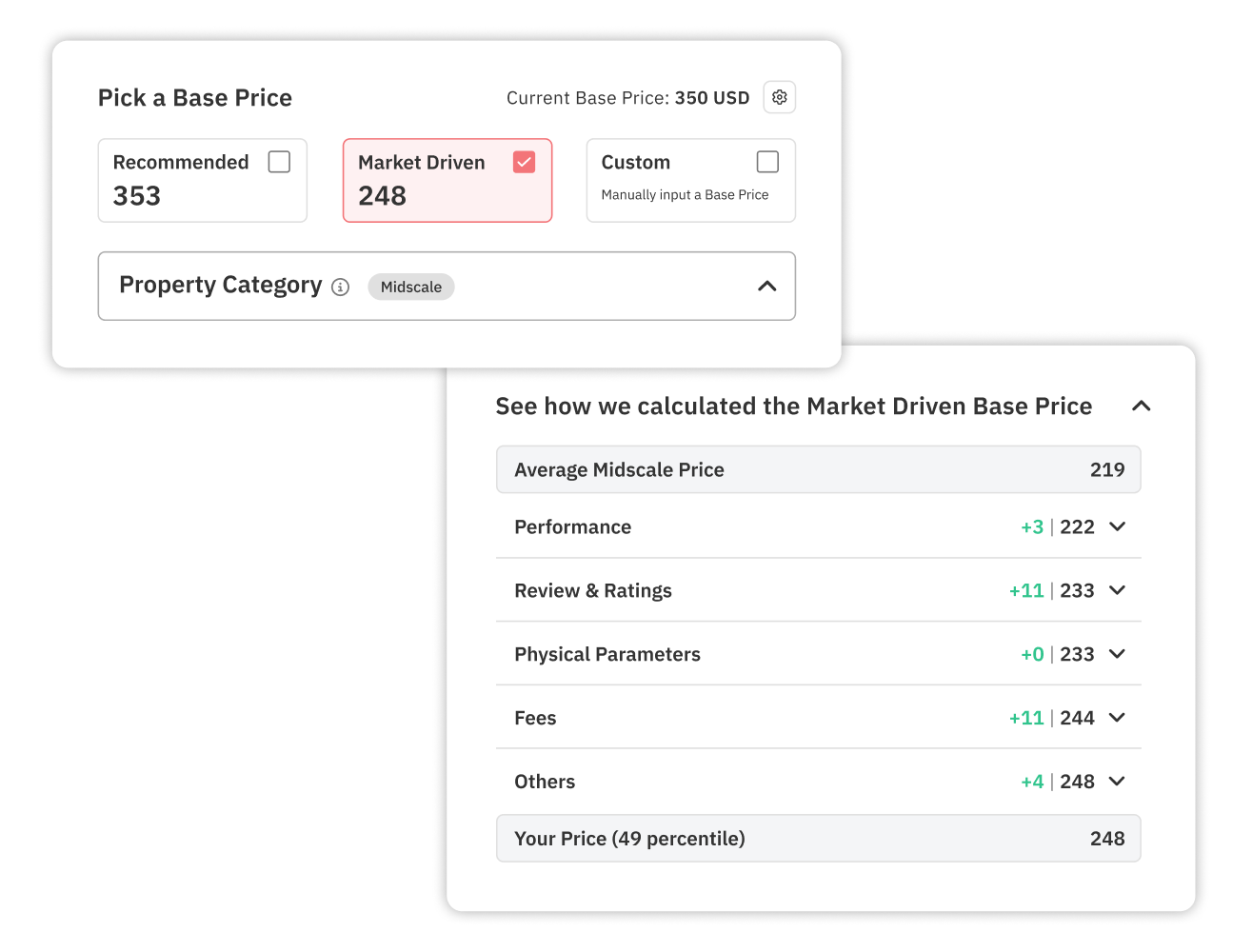Image resolution: width=1233 pixels, height=952 pixels.
Task: Click the 'Pick a Base Price' heading
Action: 195,98
